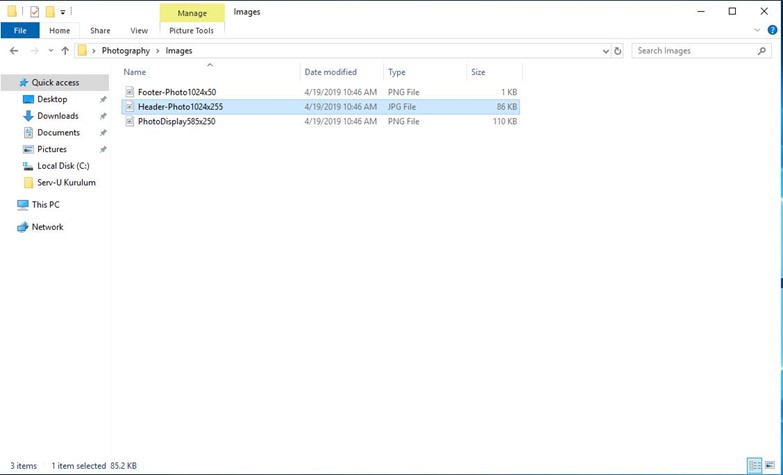Image resolution: width=783 pixels, height=475 pixels.
Task: Click the search magnifier icon
Action: (762, 50)
